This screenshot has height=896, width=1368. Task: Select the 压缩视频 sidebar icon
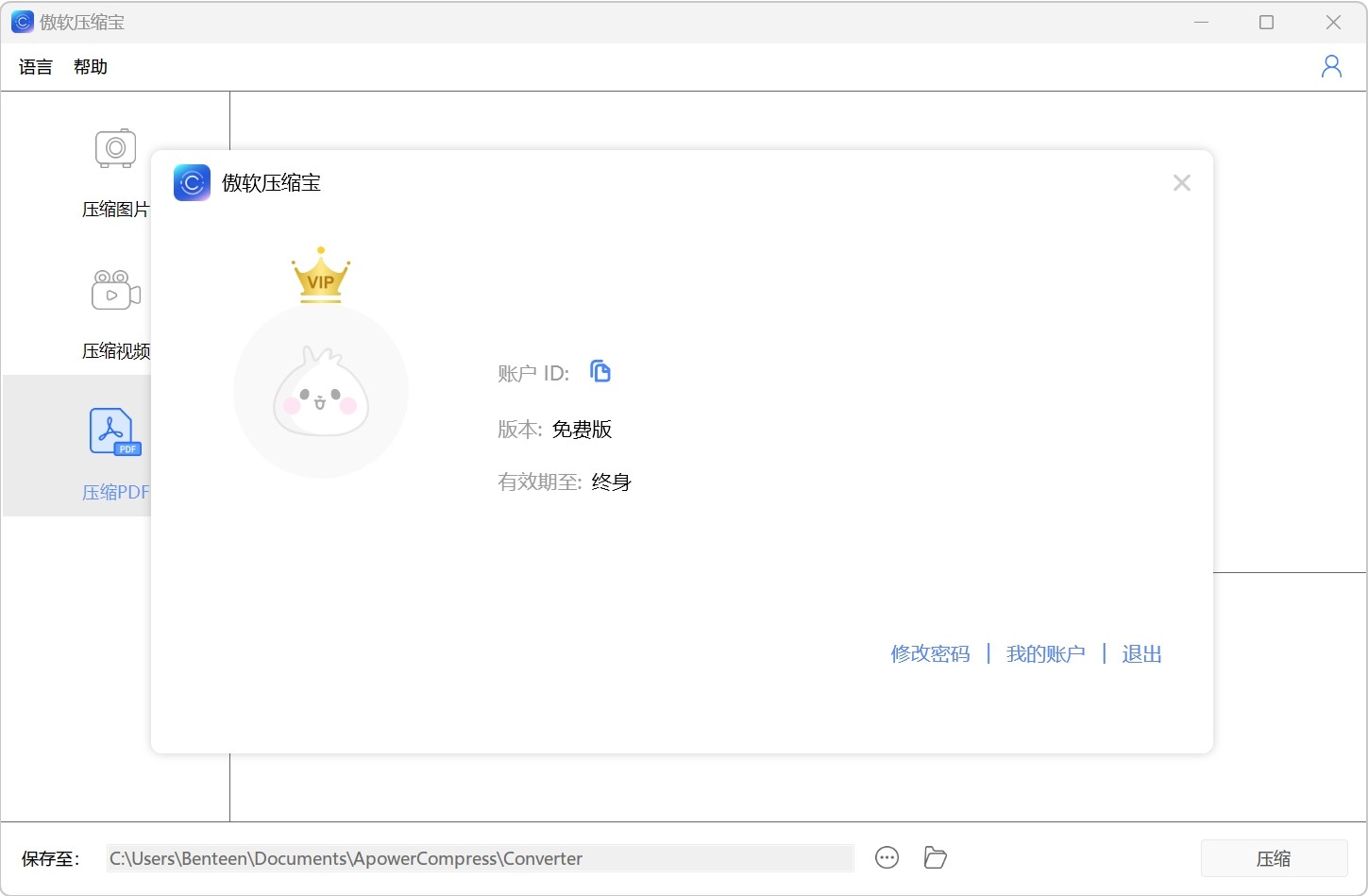(115, 291)
